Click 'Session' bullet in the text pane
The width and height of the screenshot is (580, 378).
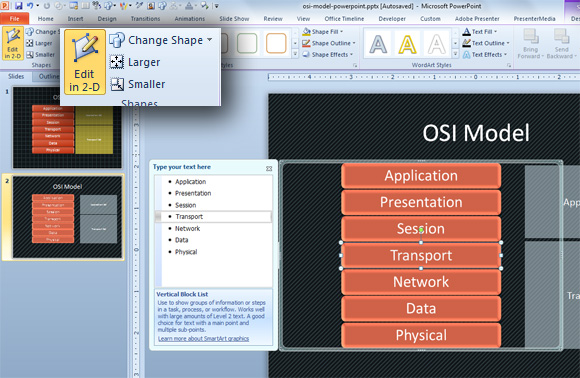pos(185,205)
